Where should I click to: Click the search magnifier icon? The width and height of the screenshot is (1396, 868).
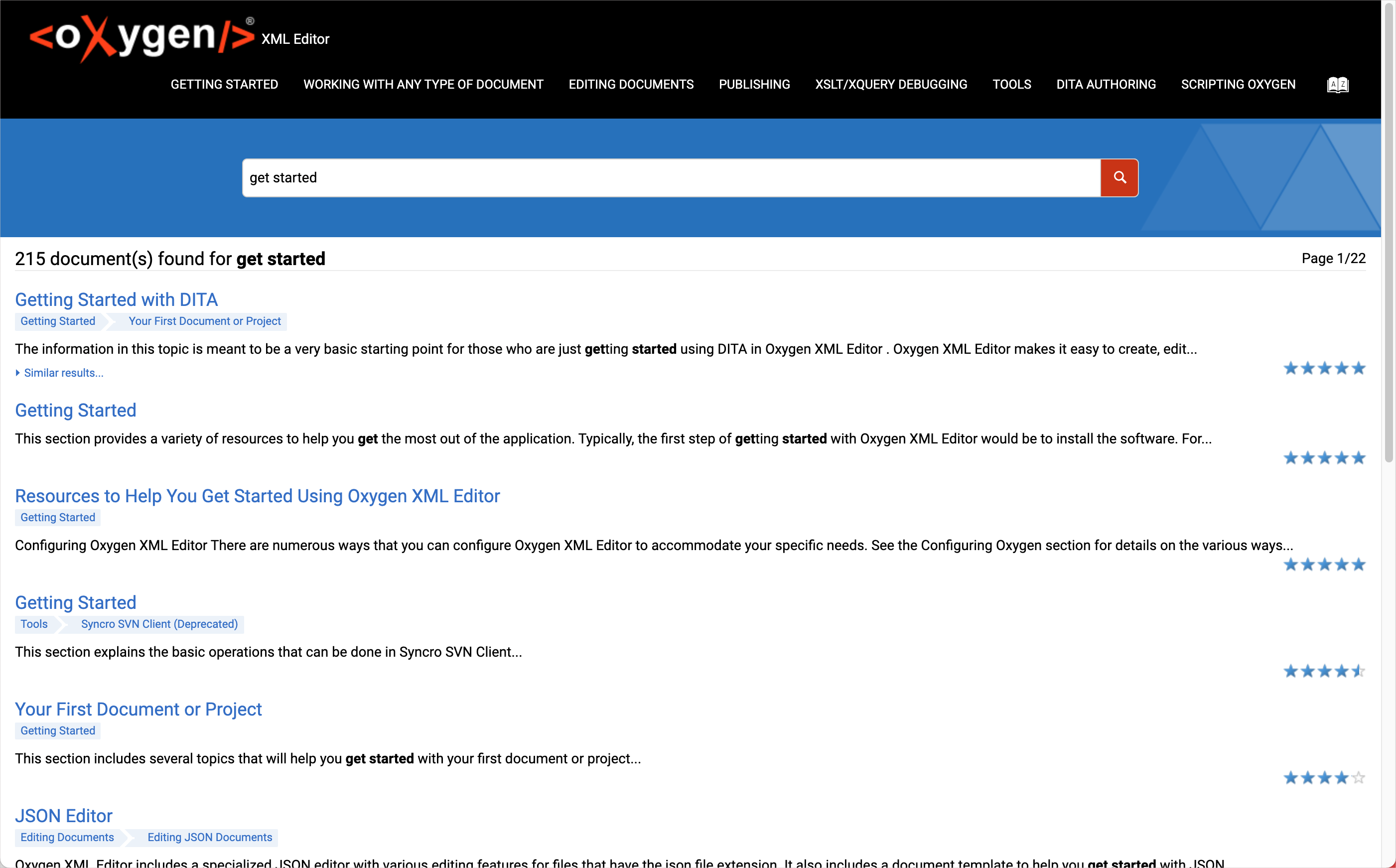(1119, 177)
